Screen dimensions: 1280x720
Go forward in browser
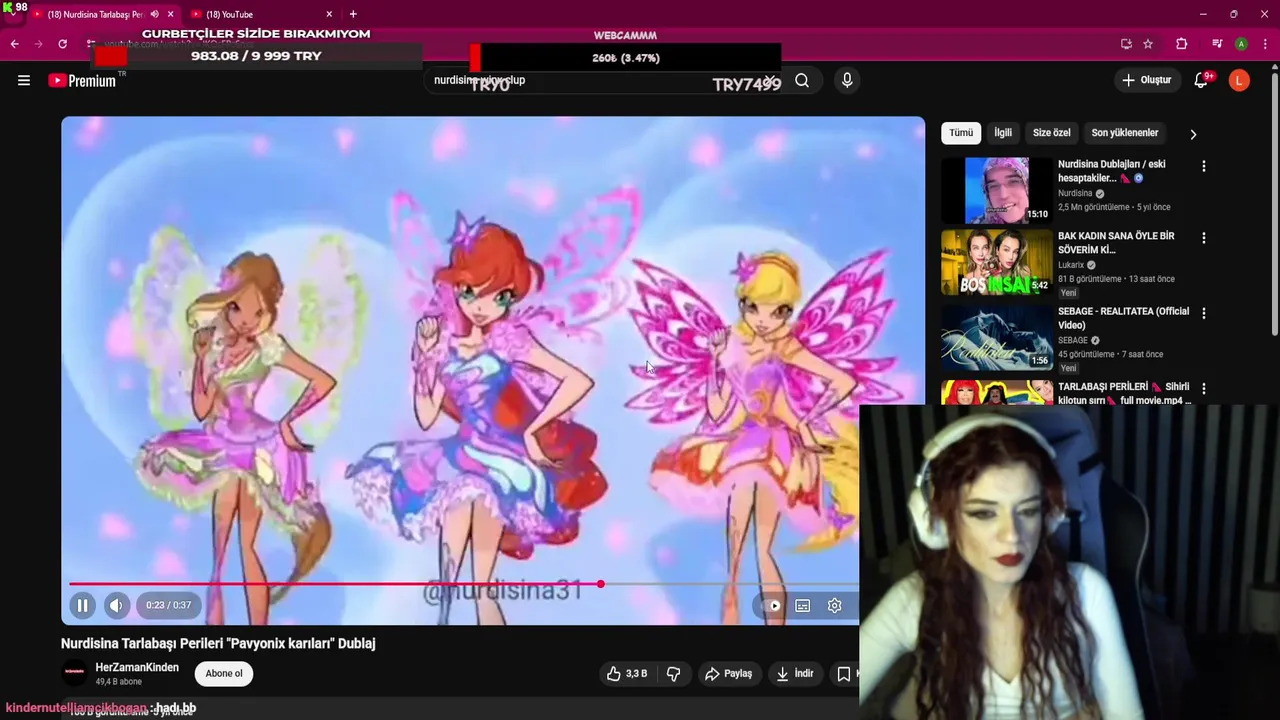point(38,44)
